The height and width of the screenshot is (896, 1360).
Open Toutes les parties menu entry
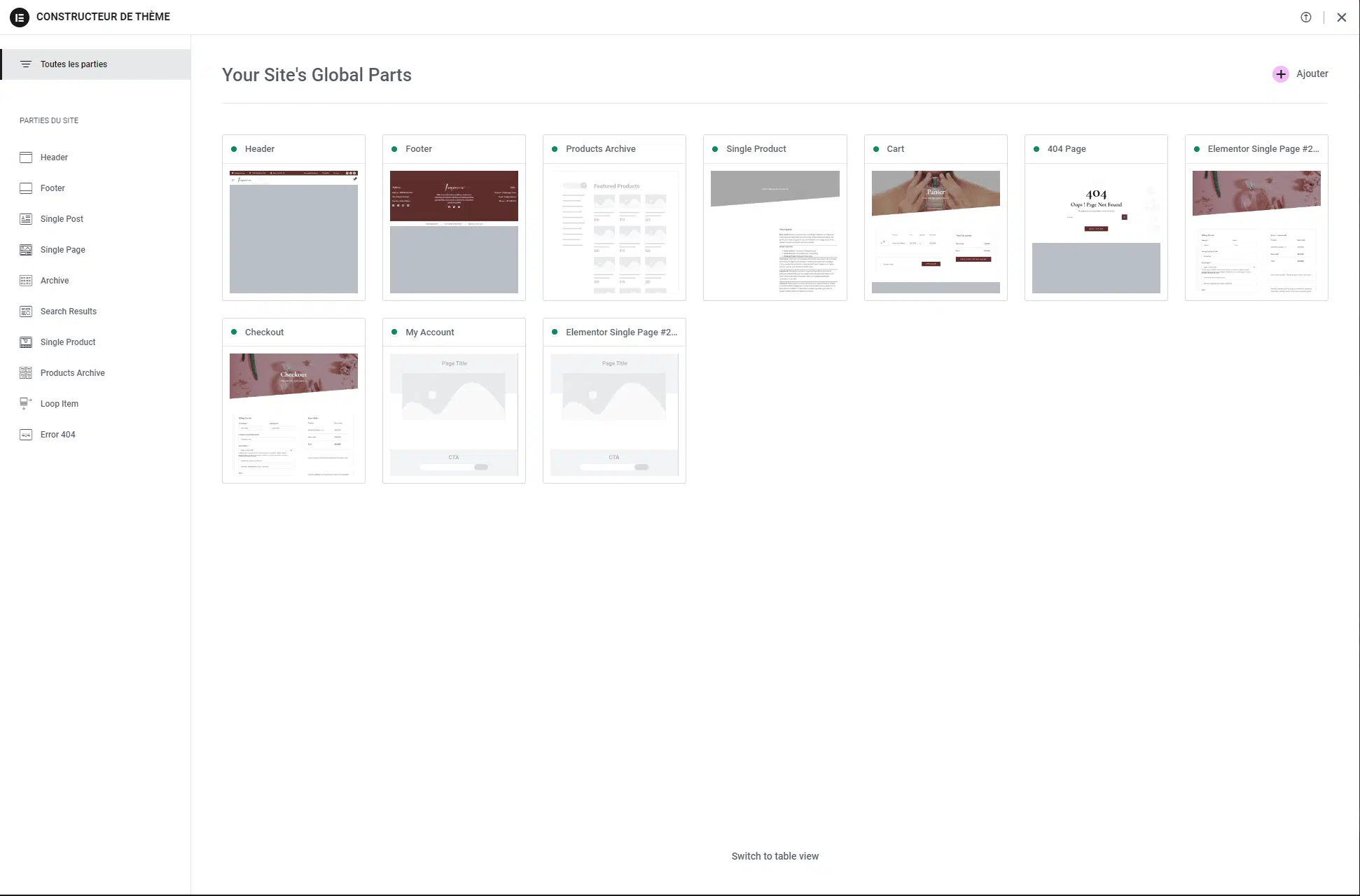(x=96, y=64)
